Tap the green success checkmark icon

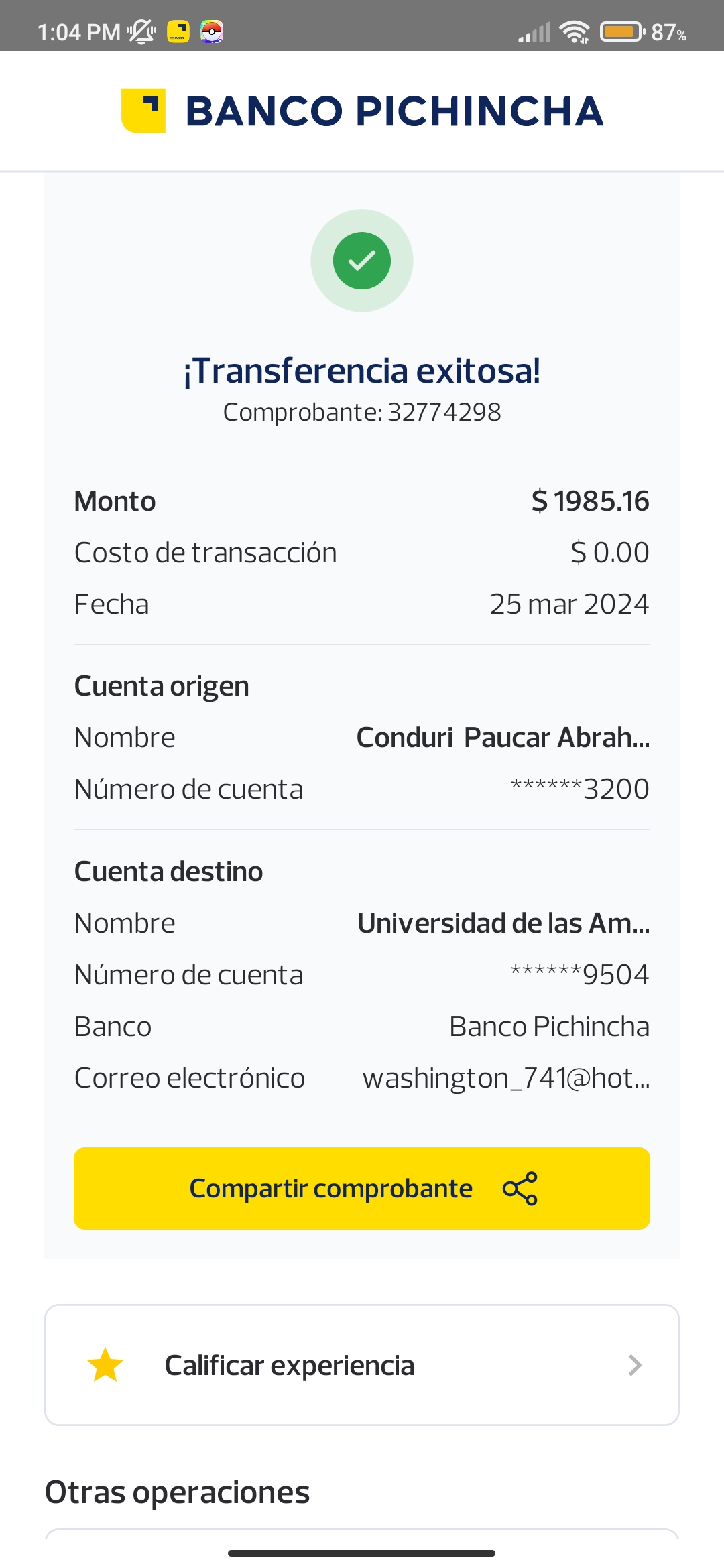point(362,261)
